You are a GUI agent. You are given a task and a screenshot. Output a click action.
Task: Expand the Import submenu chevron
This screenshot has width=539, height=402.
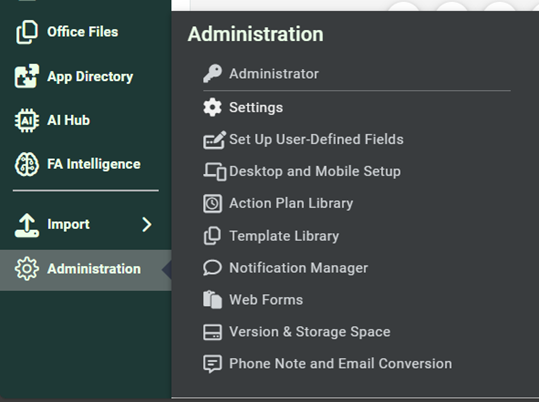[x=147, y=225]
